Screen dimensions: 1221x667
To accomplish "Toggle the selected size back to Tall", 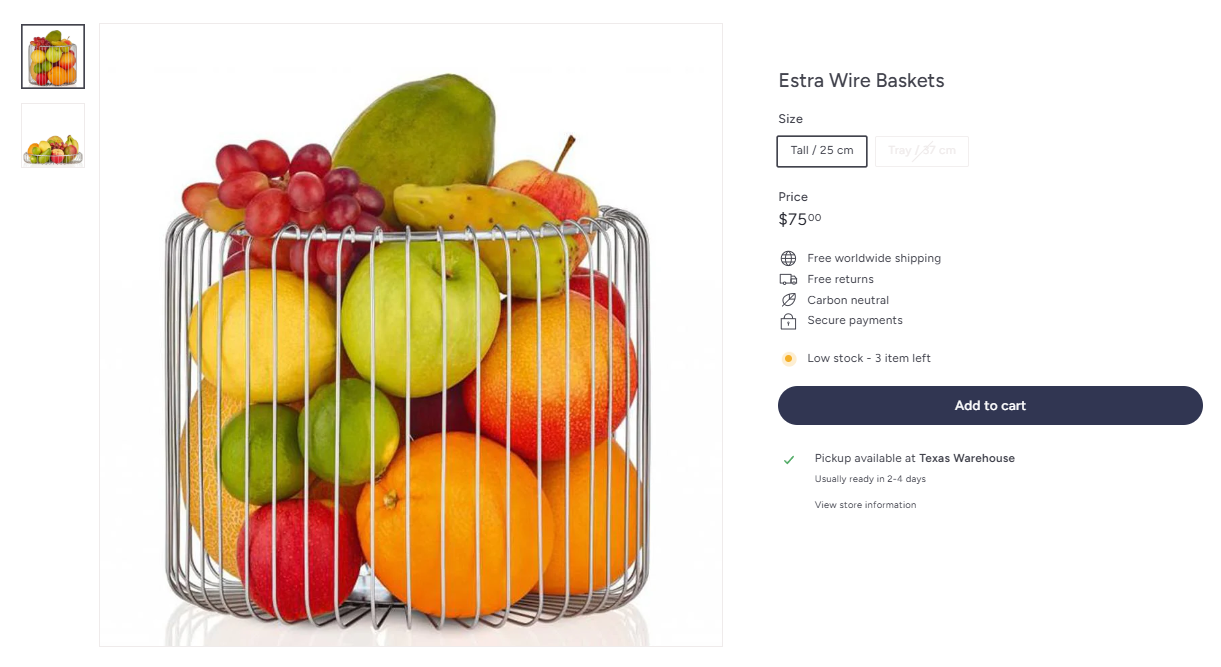I will [x=821, y=151].
